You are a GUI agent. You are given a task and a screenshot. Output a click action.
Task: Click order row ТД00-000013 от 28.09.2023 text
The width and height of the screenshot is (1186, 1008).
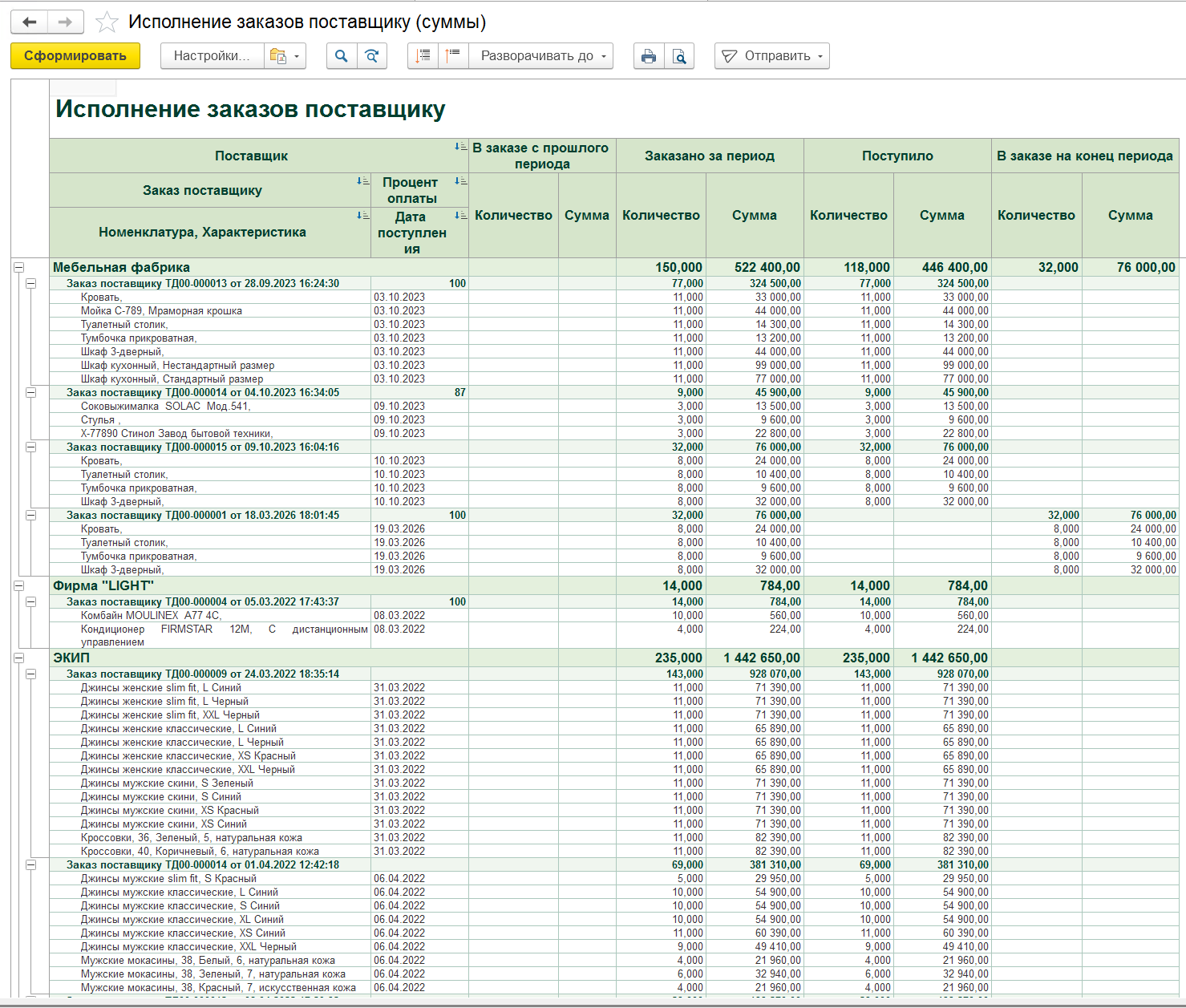203,284
